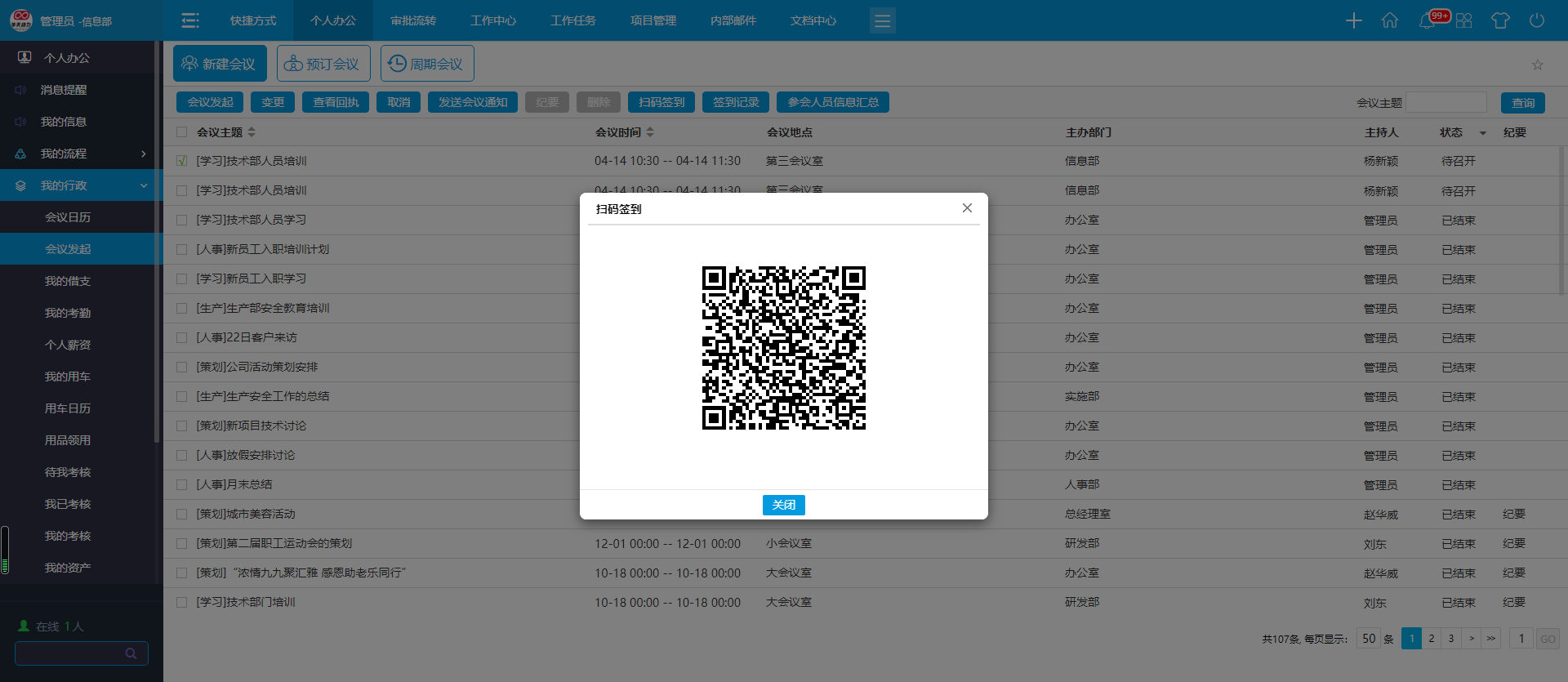Click the plus add icon in header
1568x682 pixels.
click(x=1353, y=20)
